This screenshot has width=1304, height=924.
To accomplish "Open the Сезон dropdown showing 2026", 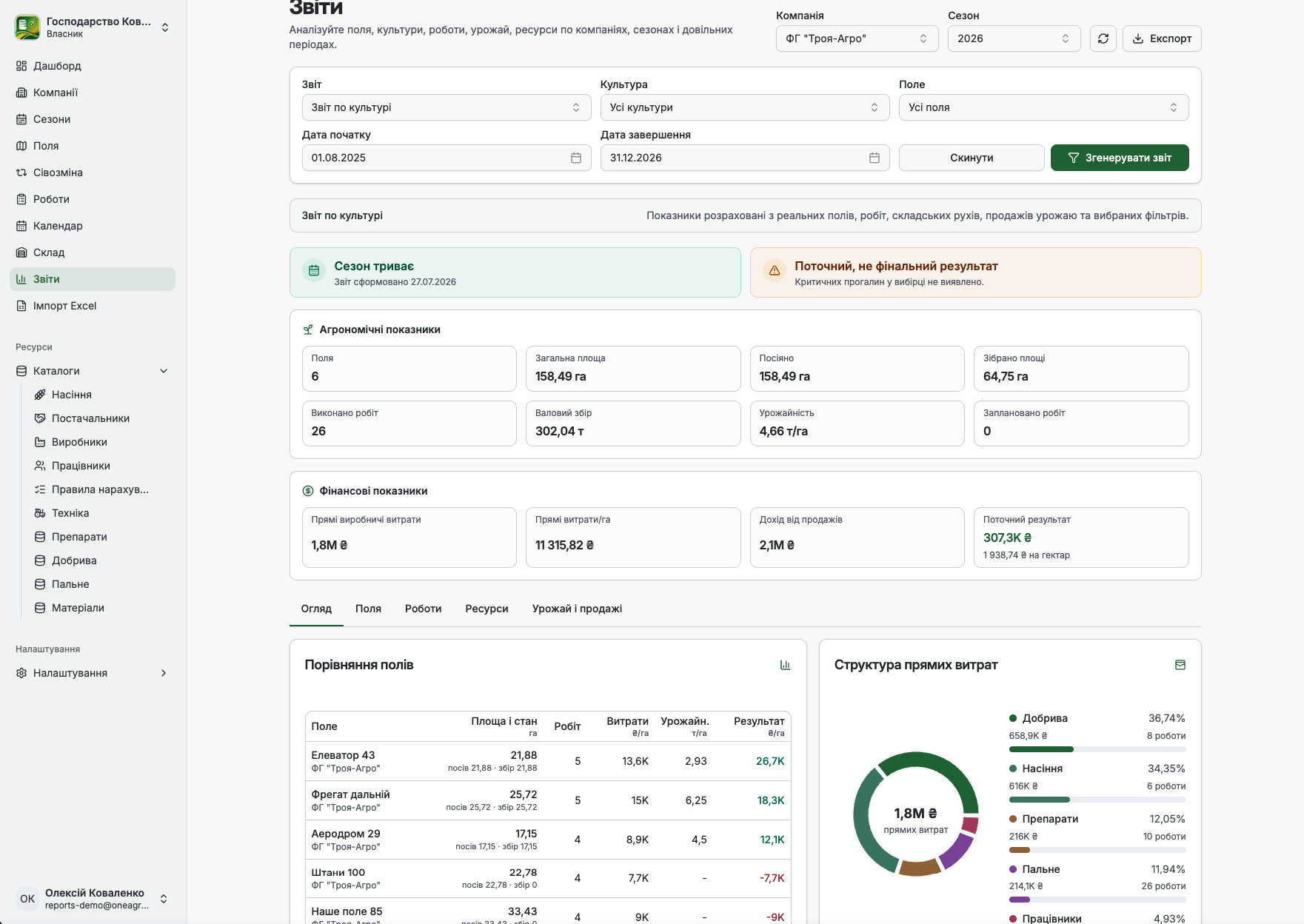I will 1014,38.
